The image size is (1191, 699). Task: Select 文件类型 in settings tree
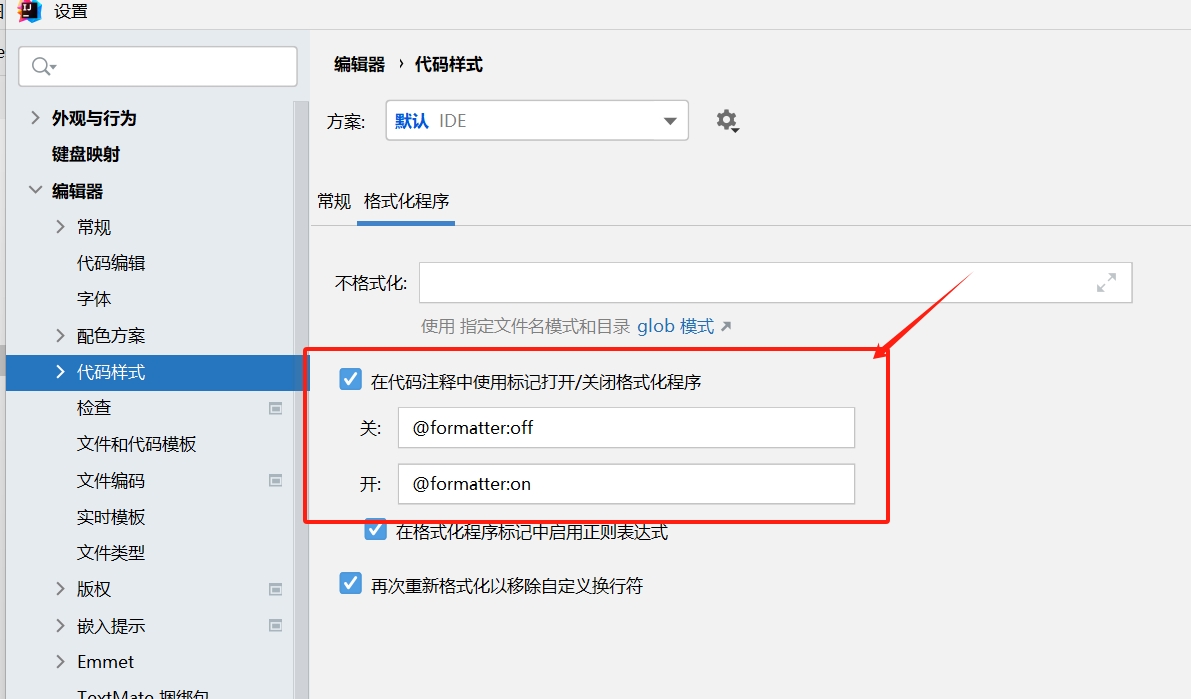point(111,553)
